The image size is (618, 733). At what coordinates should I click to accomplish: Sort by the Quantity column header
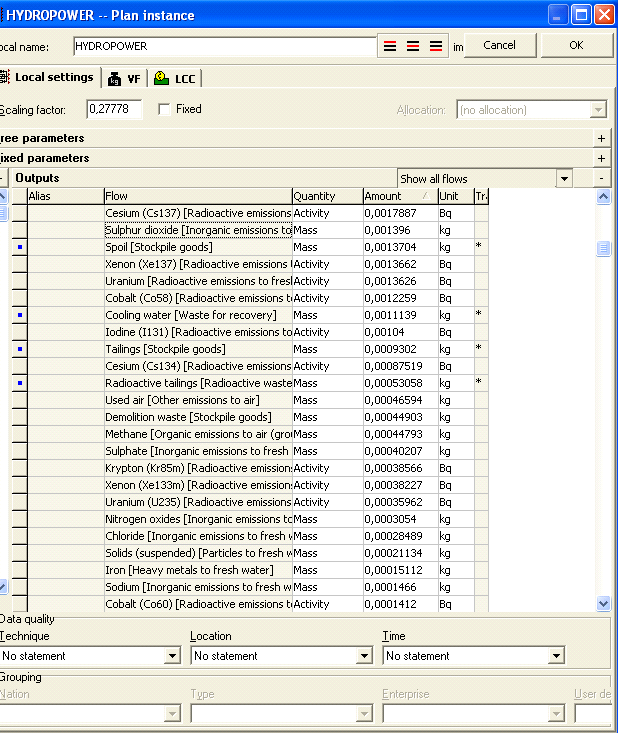click(x=328, y=196)
